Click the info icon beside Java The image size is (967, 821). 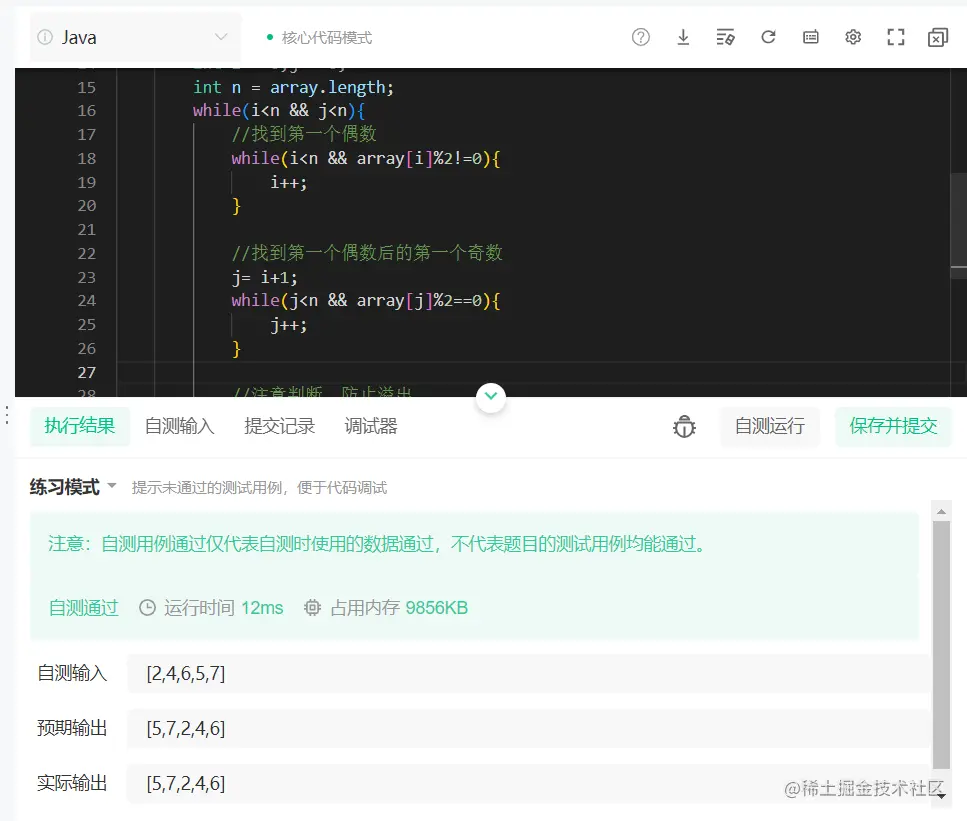[45, 38]
